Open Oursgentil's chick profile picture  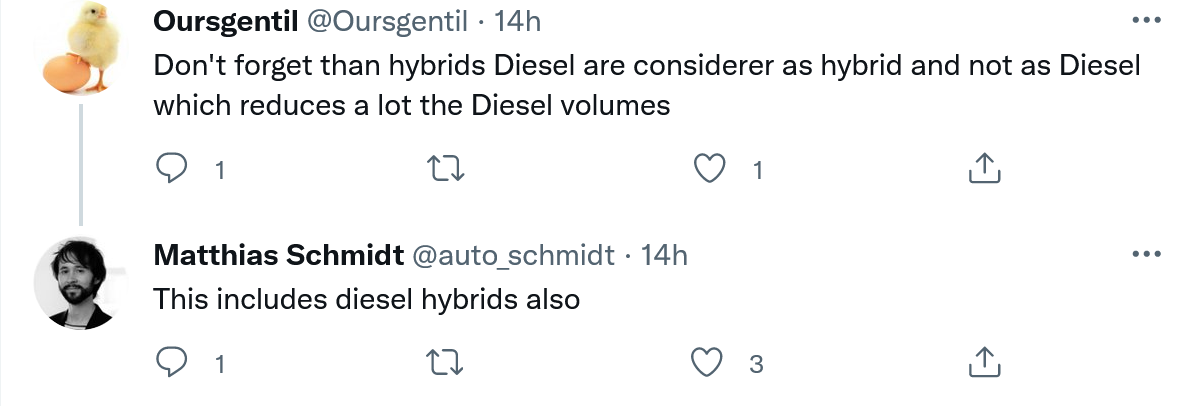pyautogui.click(x=81, y=49)
